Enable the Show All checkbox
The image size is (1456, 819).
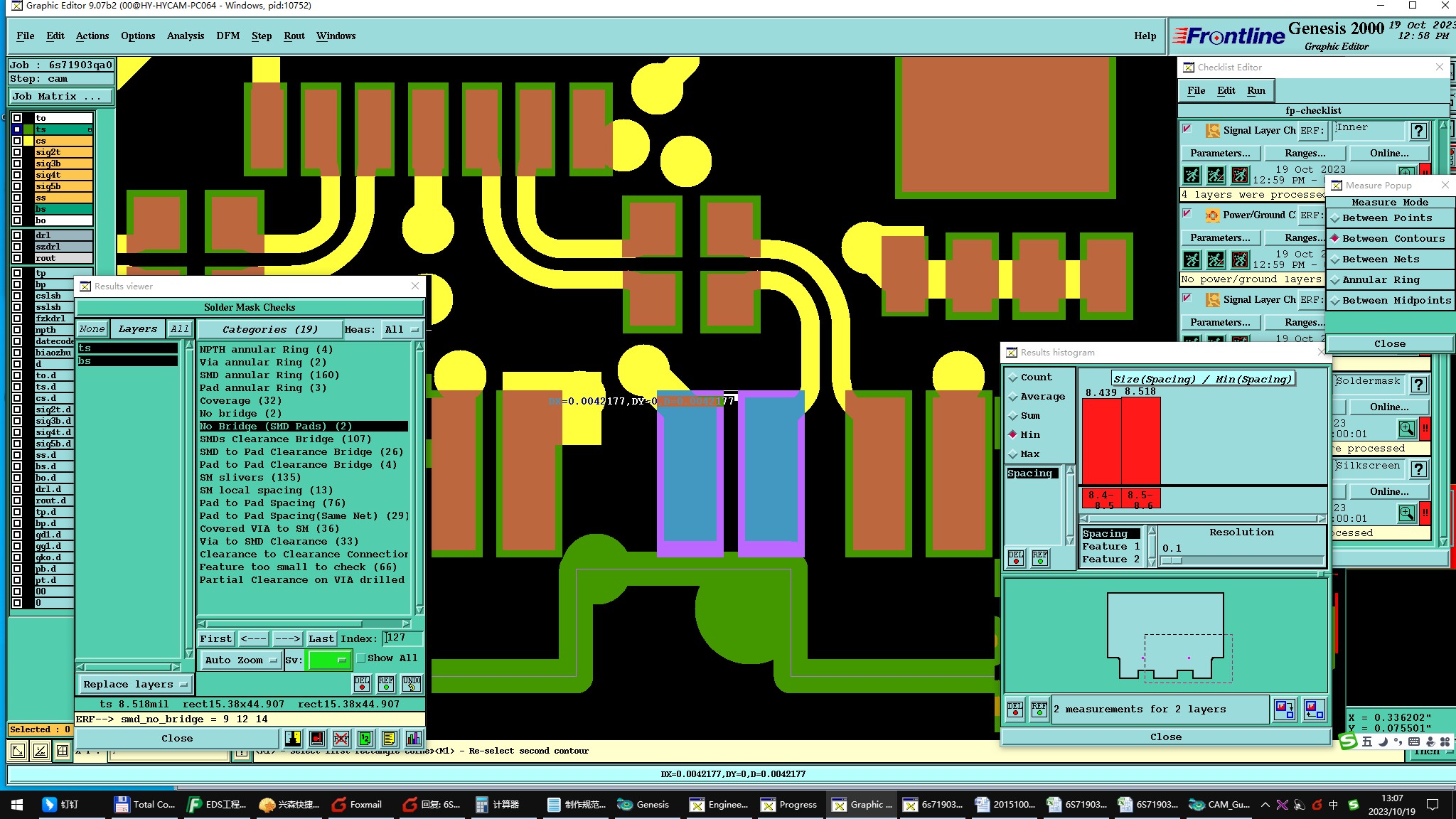coord(361,658)
